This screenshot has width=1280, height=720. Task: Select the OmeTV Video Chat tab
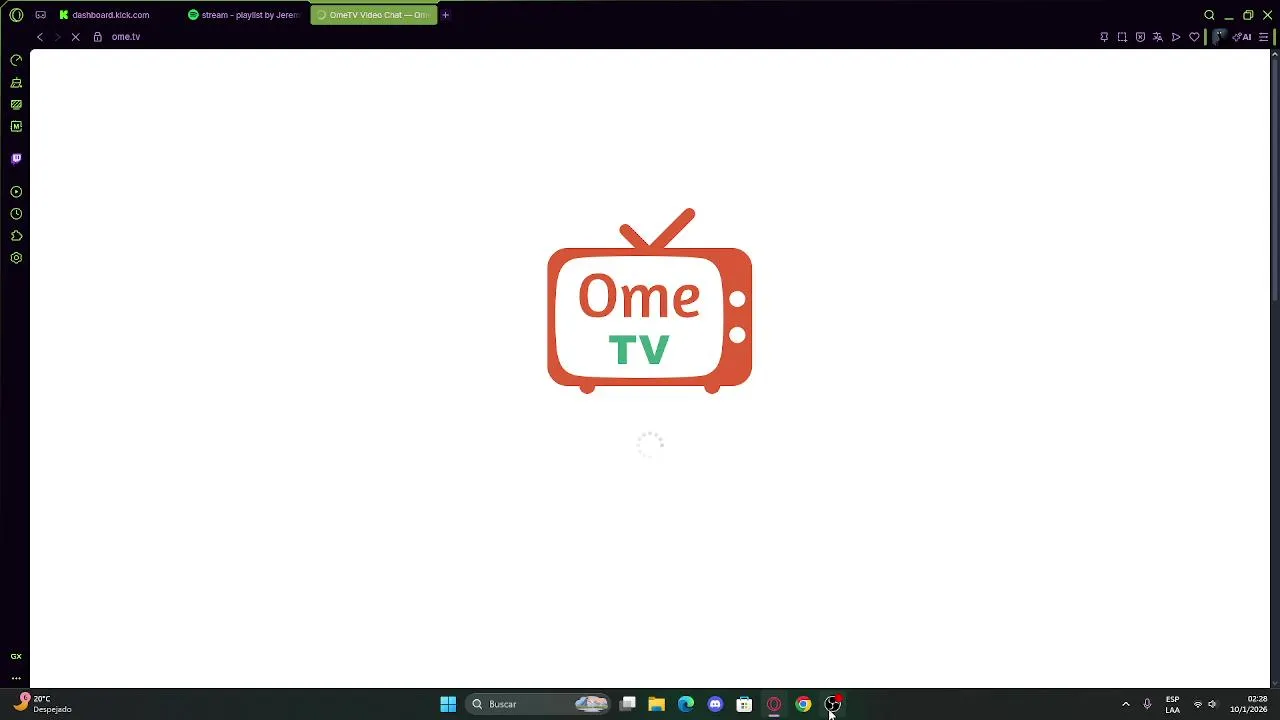click(374, 15)
